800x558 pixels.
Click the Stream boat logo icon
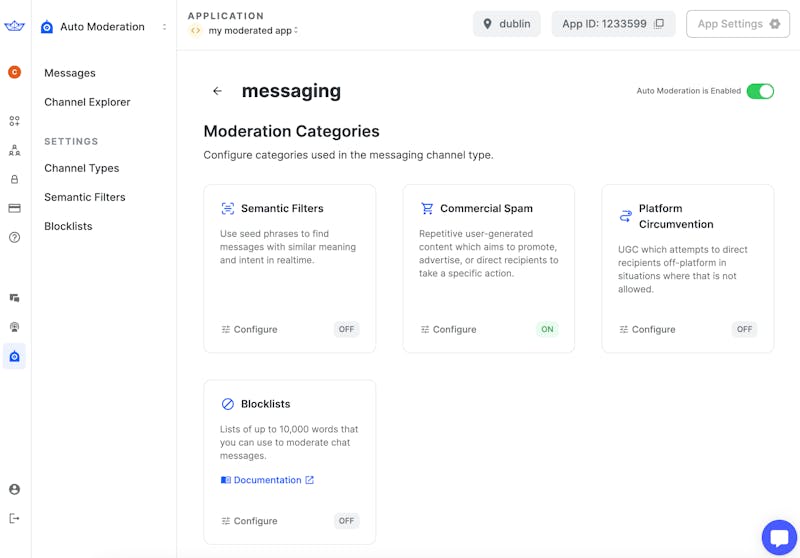pos(14,26)
